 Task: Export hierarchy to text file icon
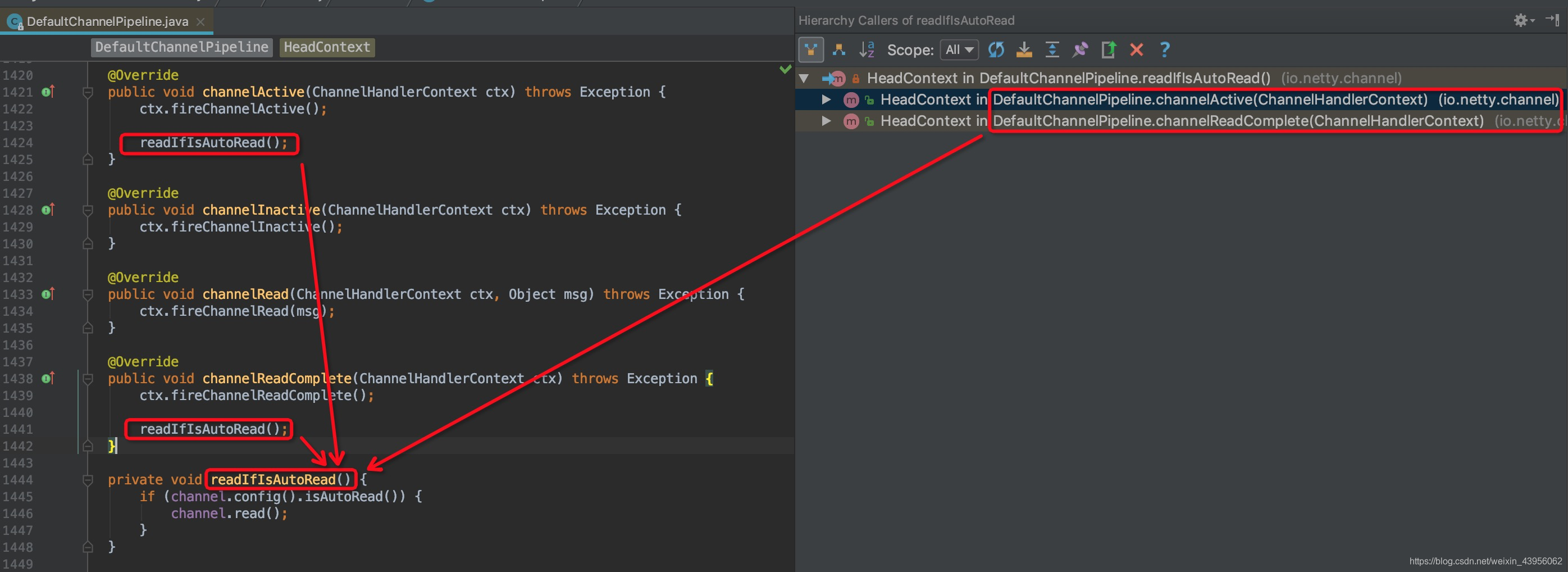pyautogui.click(x=1108, y=50)
